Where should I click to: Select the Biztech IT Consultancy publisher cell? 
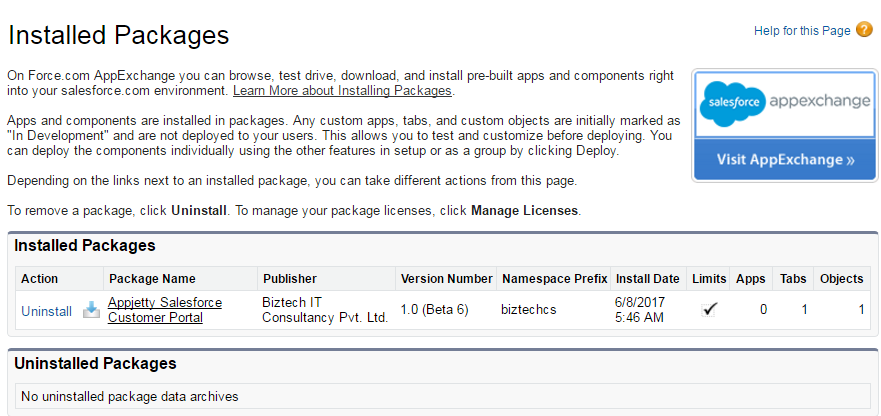[x=324, y=310]
